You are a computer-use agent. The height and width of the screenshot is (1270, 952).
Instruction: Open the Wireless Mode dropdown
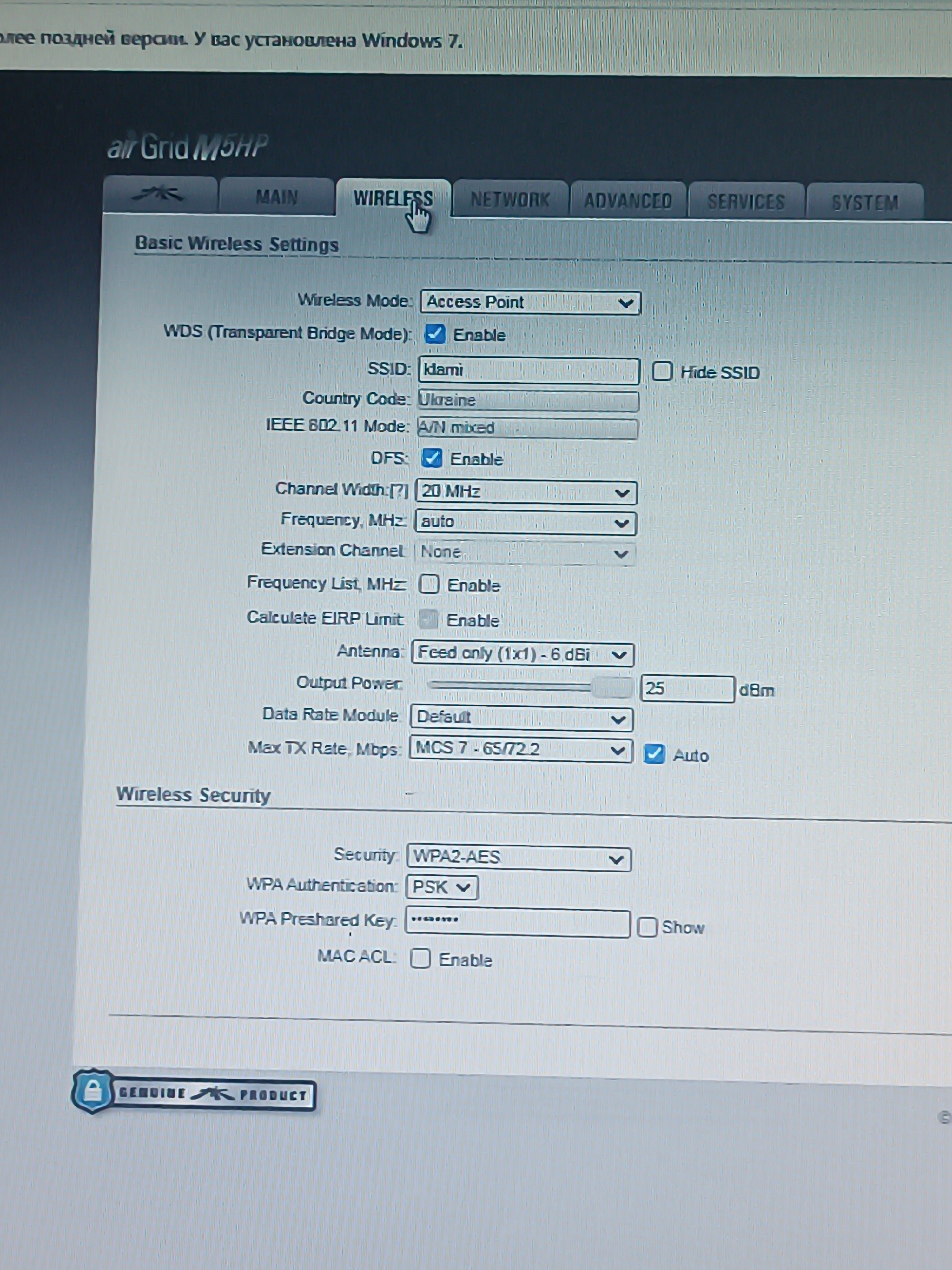[530, 302]
